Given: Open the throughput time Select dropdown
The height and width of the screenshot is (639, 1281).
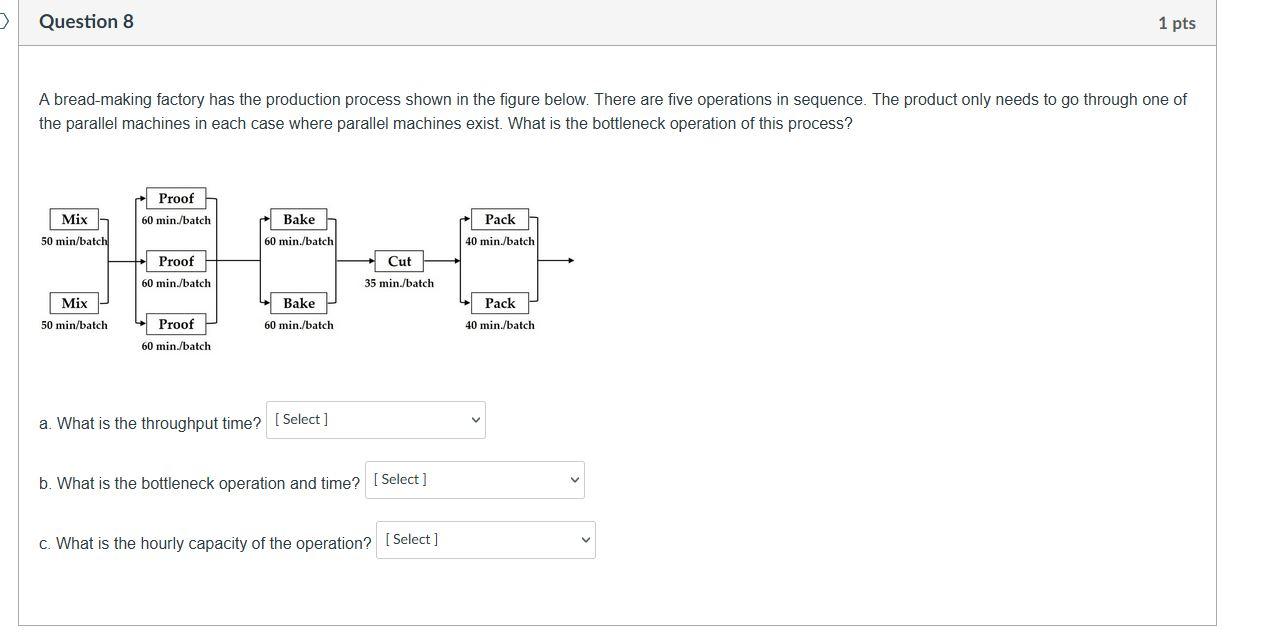Looking at the screenshot, I should pyautogui.click(x=375, y=419).
